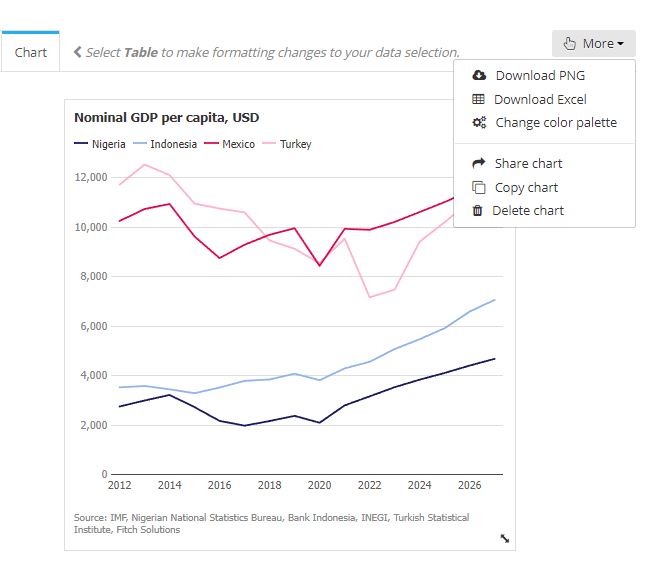Click the color palette gears icon
This screenshot has width=656, height=569.
click(478, 123)
